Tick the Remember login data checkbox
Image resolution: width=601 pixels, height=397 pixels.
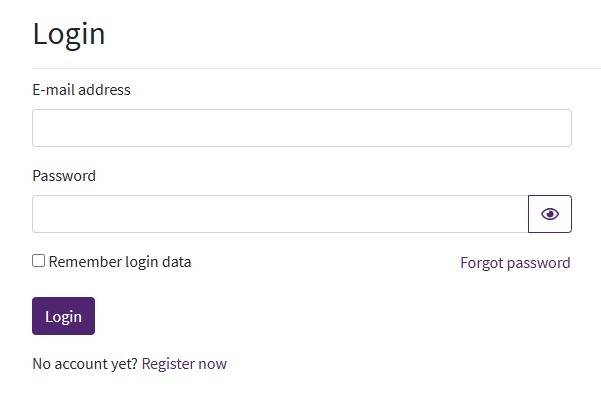[x=38, y=261]
